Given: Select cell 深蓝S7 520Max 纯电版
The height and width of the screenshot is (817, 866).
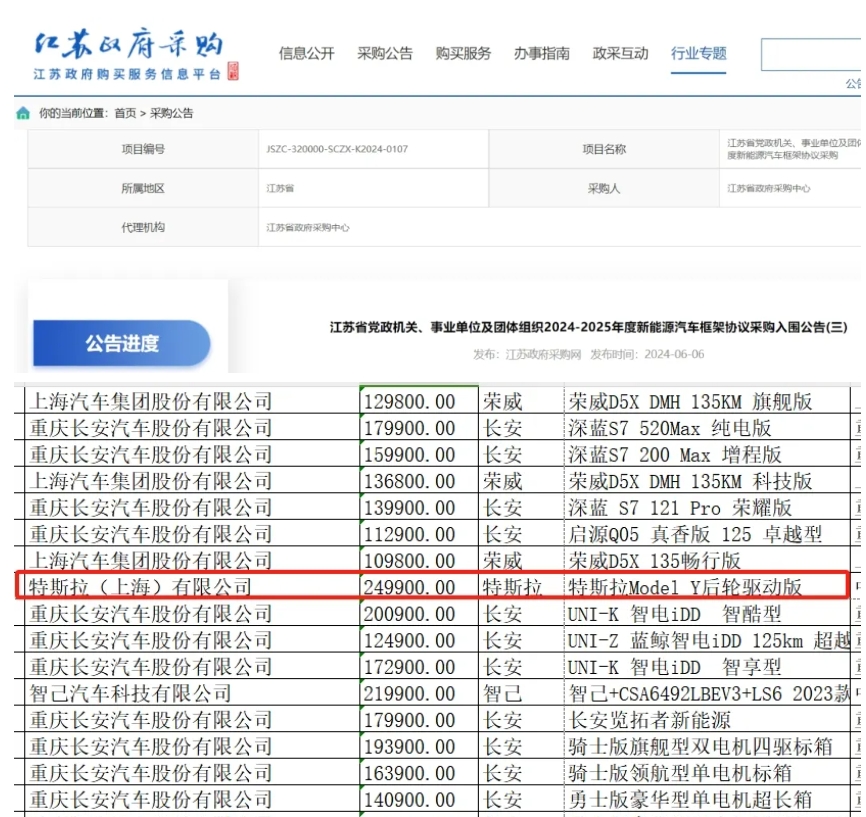Looking at the screenshot, I should (x=707, y=428).
